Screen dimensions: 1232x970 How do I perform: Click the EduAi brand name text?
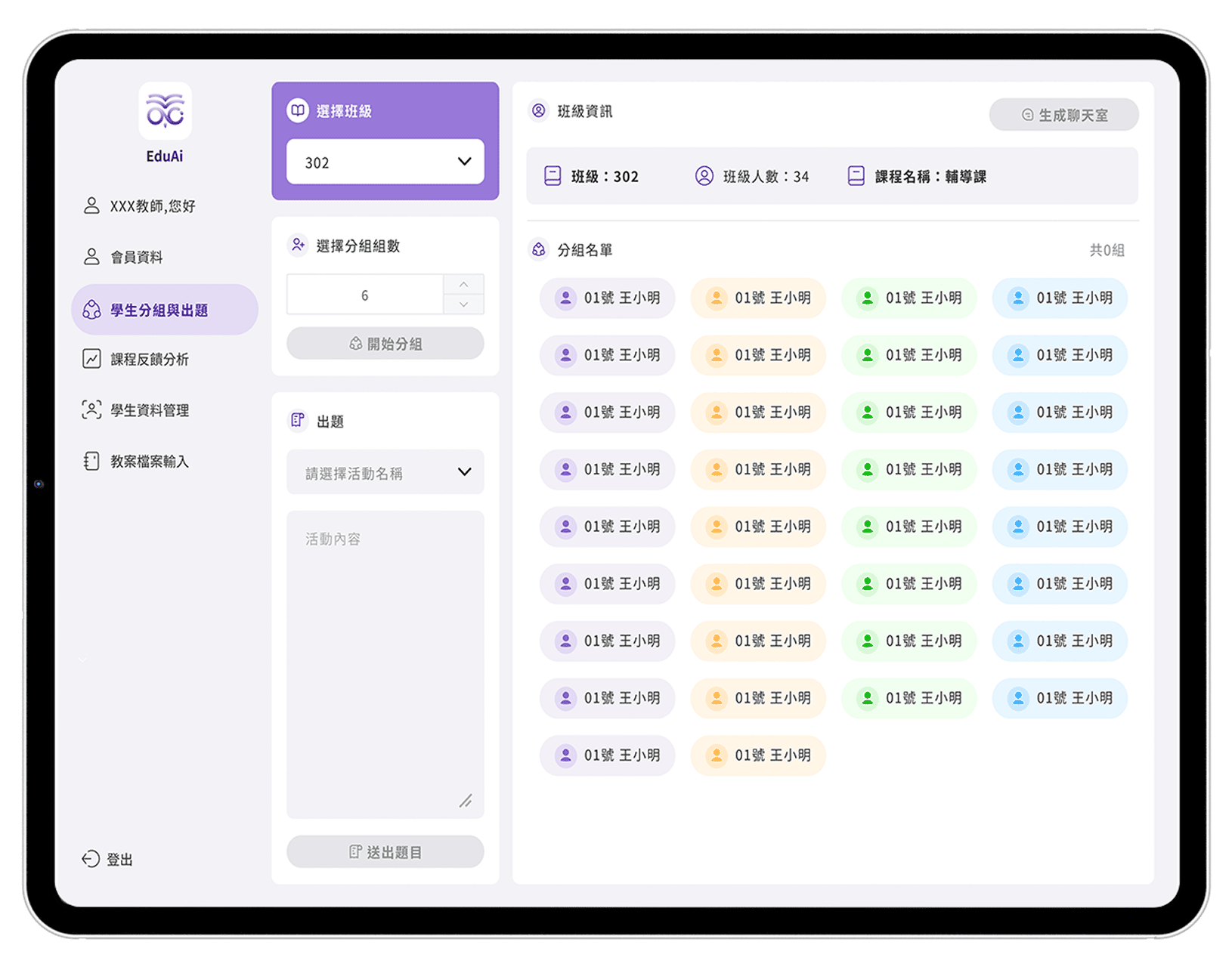(x=165, y=156)
